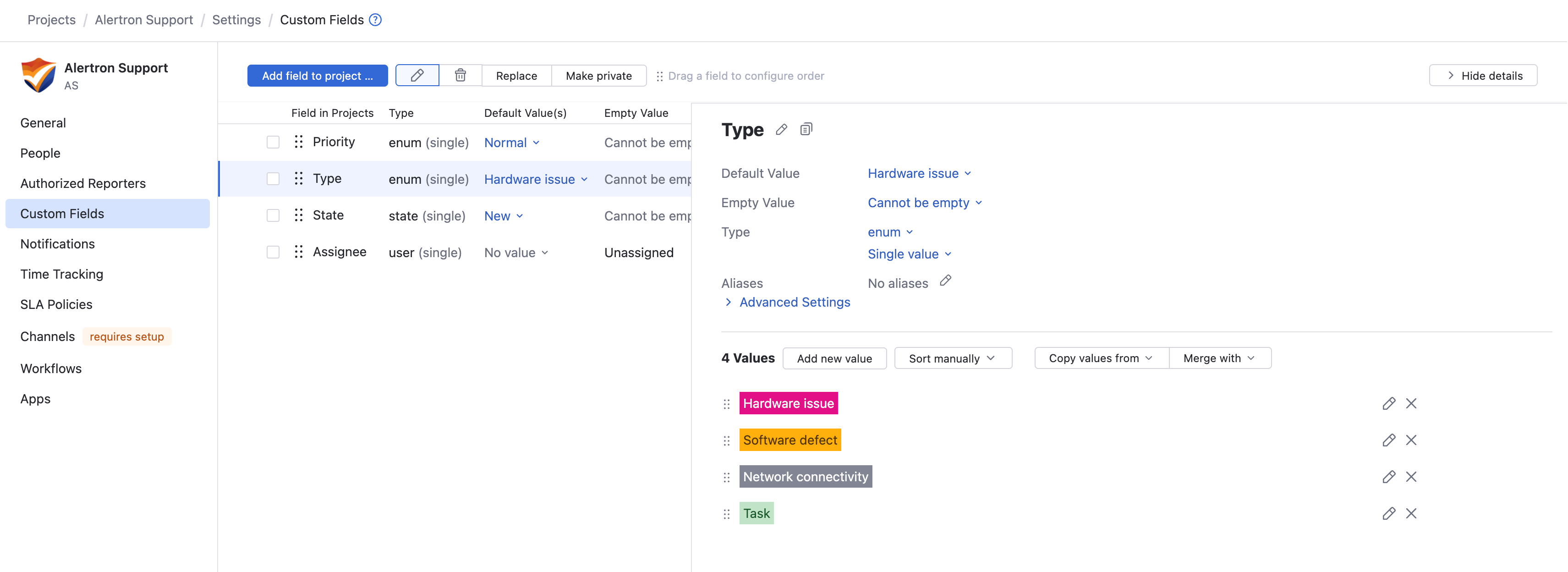The image size is (1568, 572).
Task: Tick the Assignee field checkbox
Action: (x=273, y=252)
